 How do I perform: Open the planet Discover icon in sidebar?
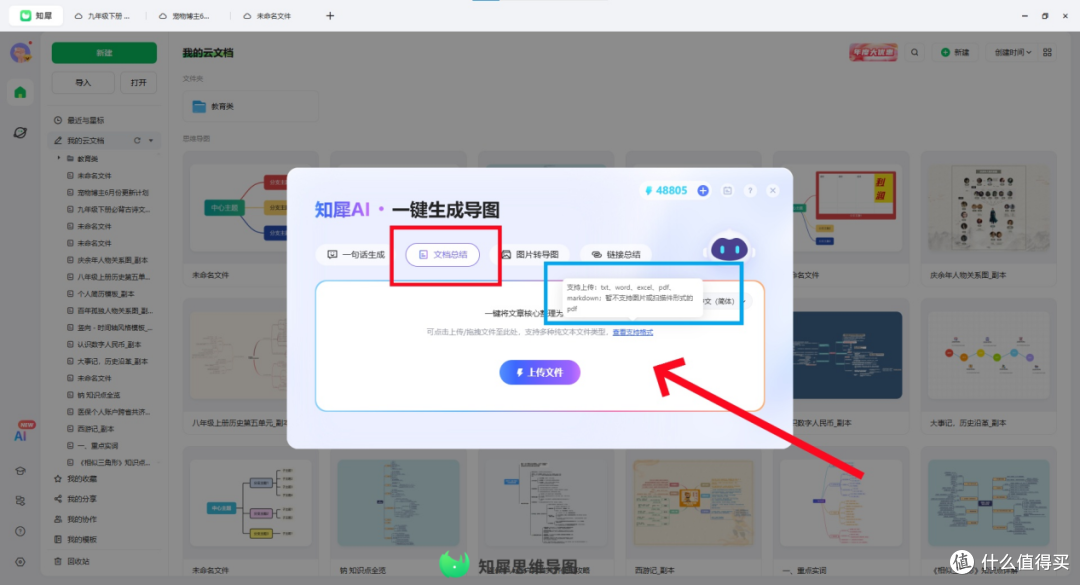click(20, 132)
